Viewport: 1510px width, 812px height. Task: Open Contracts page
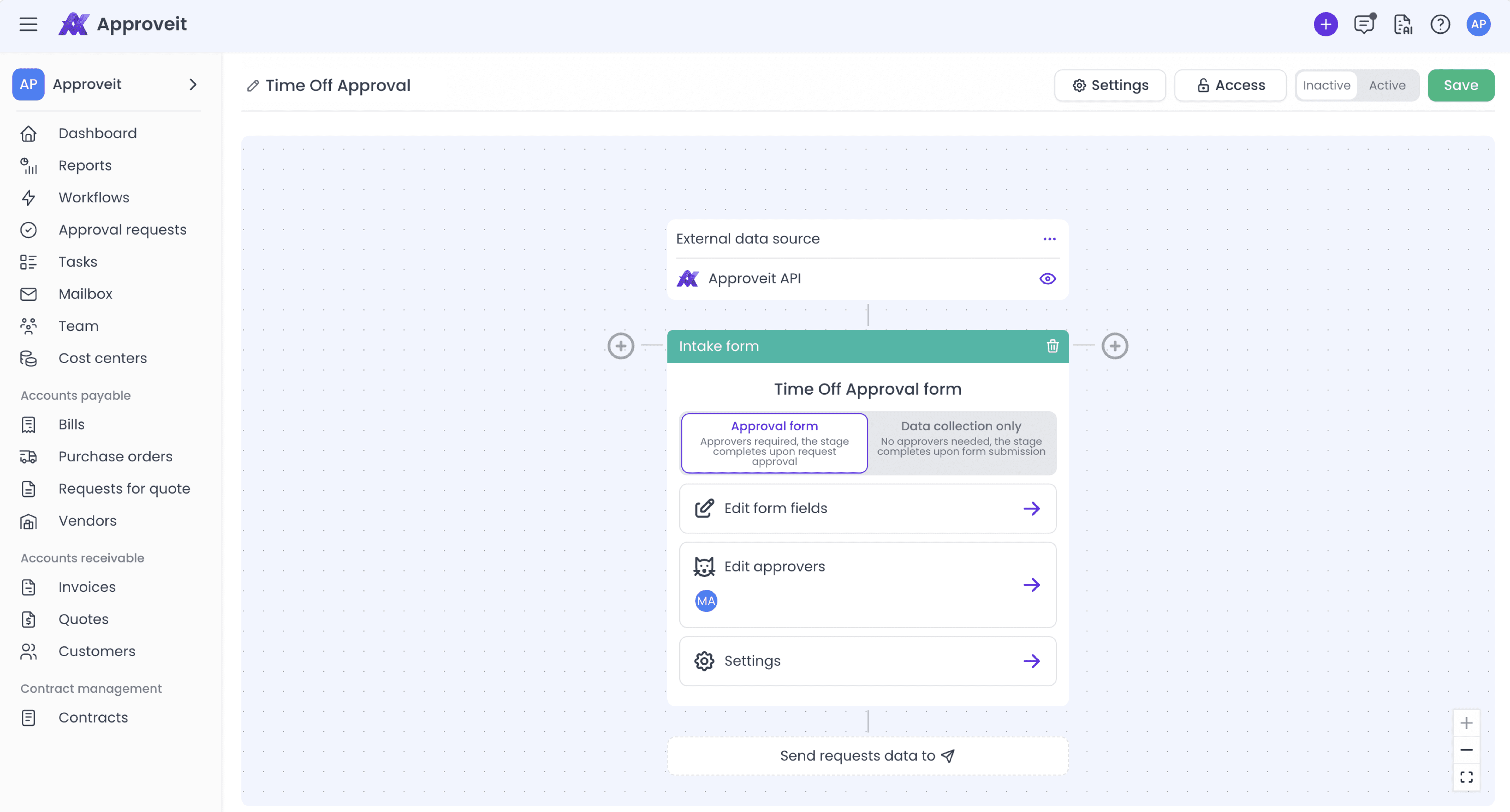pos(93,718)
